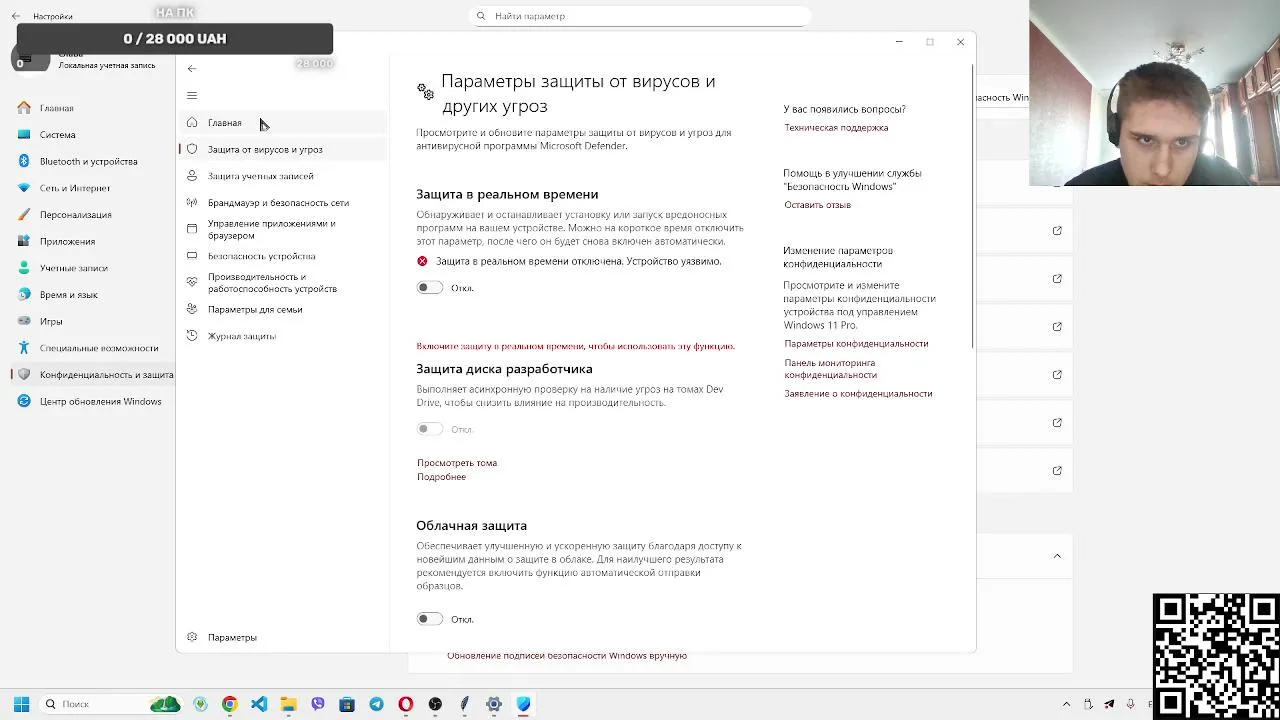The image size is (1280, 720).
Task: Open the Settings gear icon on the taskbar
Action: (x=494, y=704)
